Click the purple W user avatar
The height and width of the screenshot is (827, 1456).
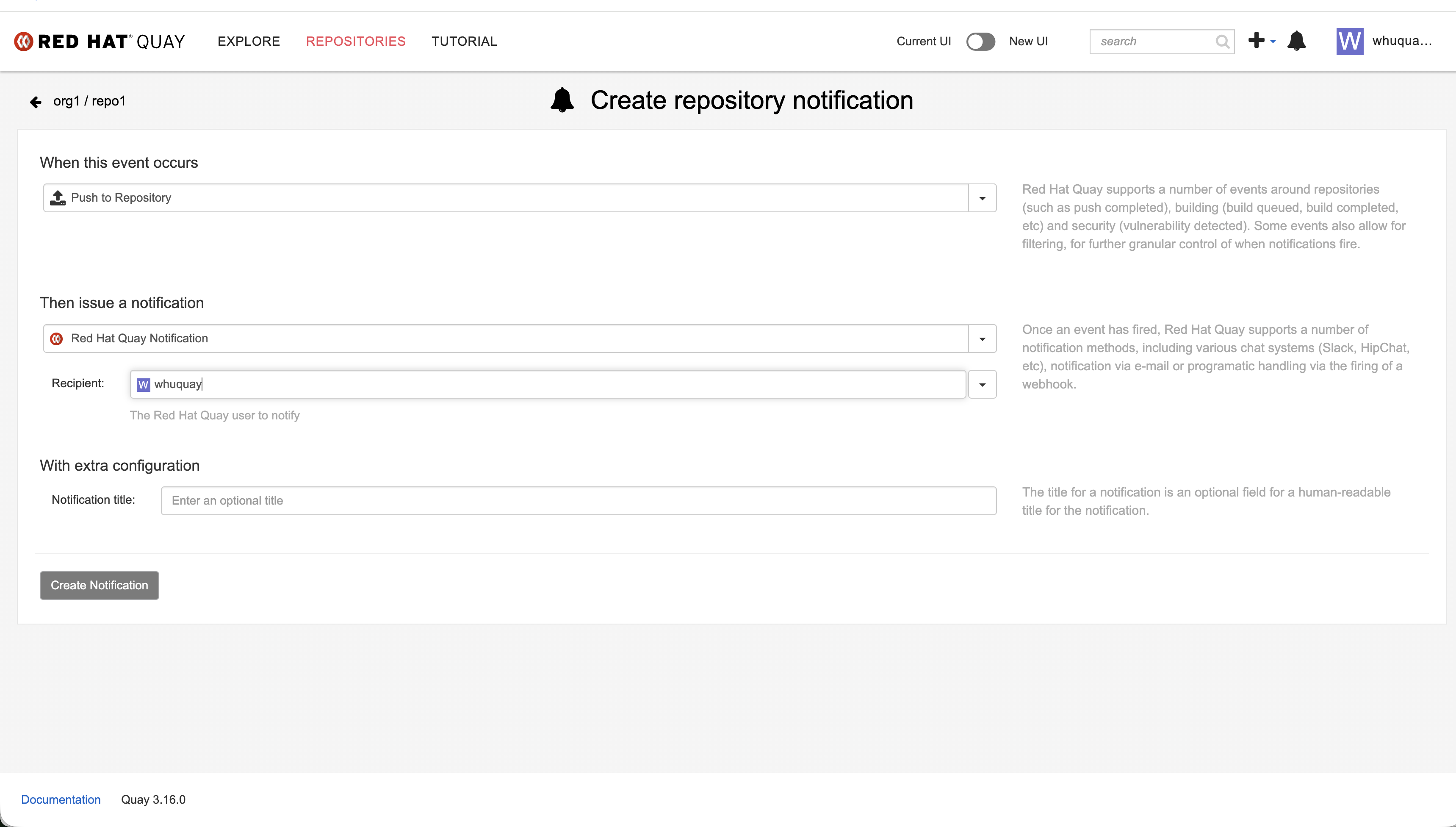click(x=1349, y=42)
